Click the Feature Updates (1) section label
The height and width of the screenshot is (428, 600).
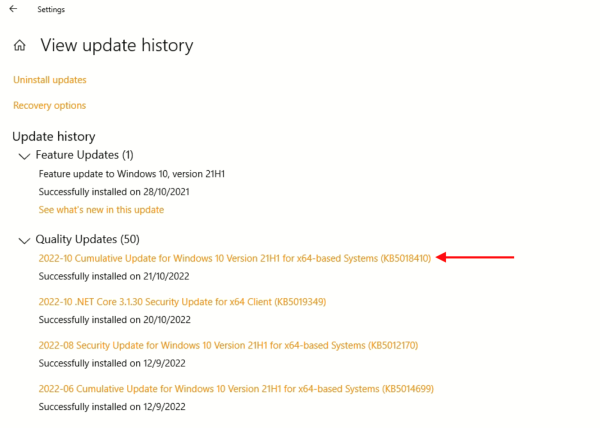pos(84,156)
